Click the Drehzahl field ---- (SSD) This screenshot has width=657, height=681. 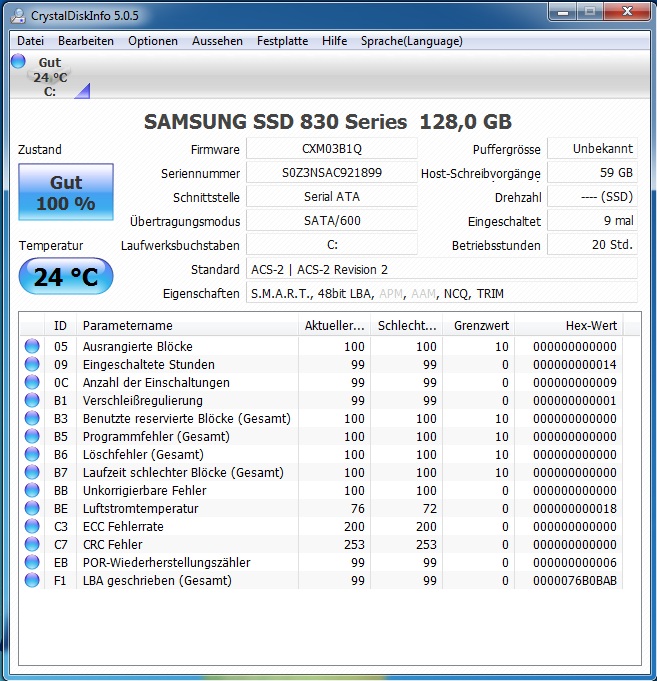pos(592,197)
